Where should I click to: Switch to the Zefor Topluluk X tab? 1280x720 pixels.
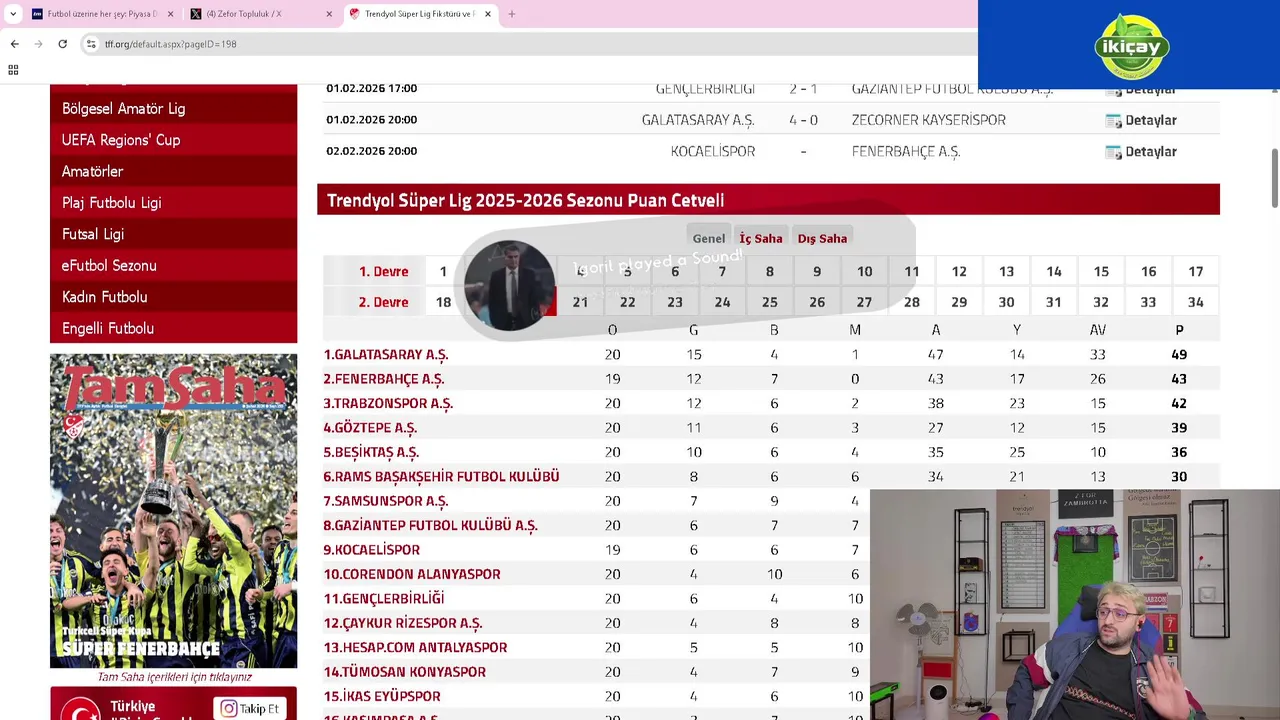(x=261, y=14)
